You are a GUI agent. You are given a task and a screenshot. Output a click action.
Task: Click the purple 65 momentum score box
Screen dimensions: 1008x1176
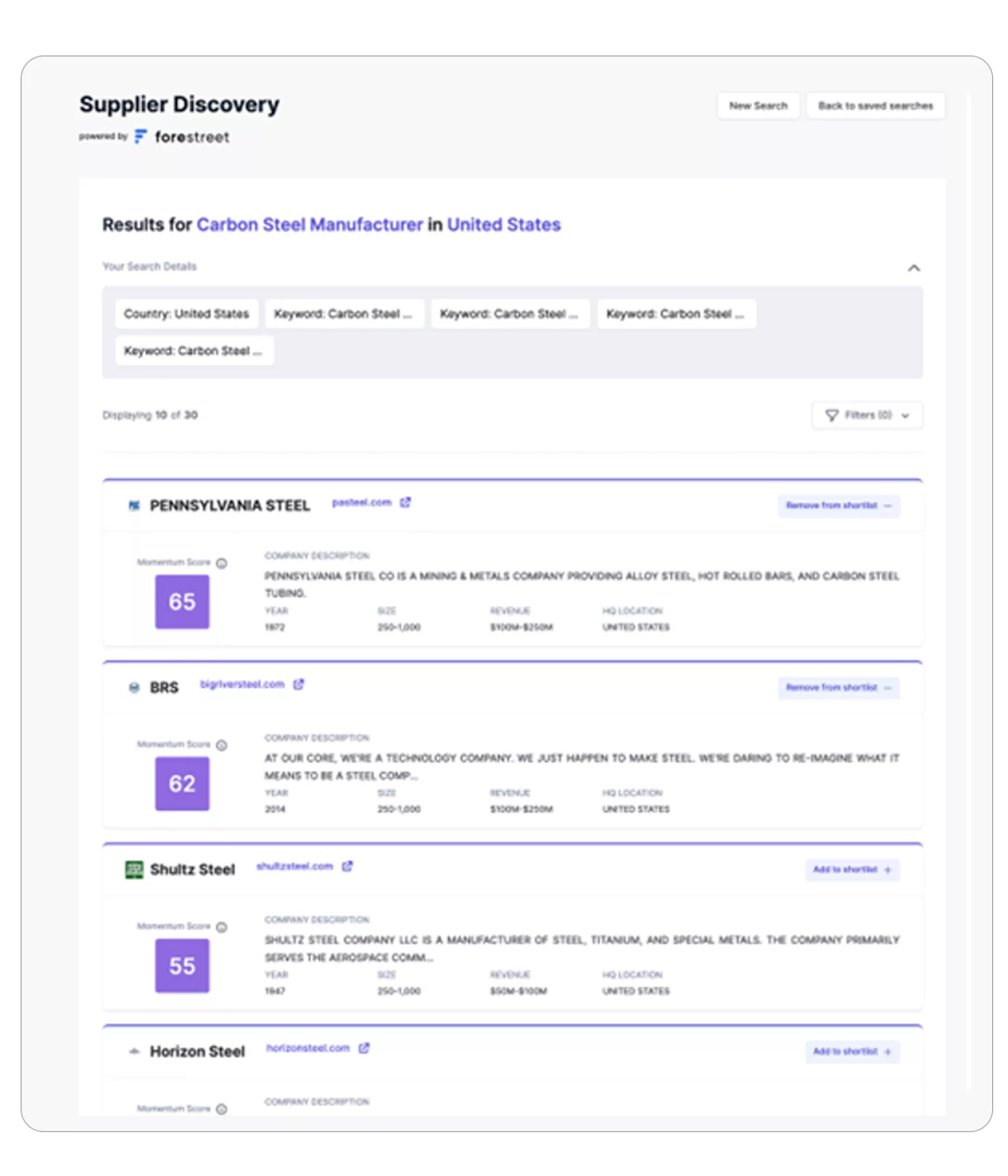point(182,602)
